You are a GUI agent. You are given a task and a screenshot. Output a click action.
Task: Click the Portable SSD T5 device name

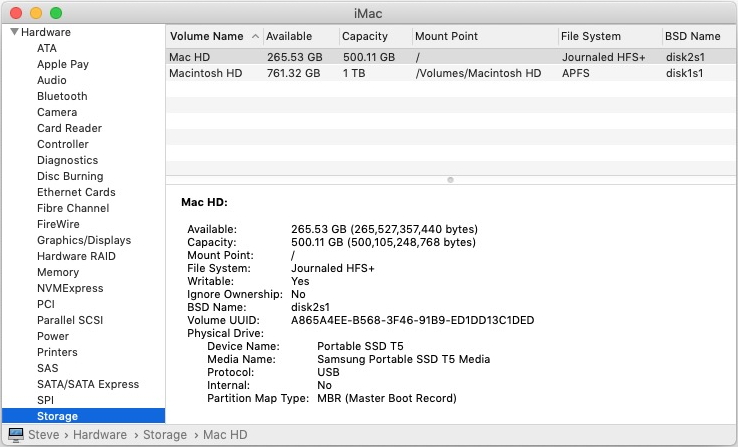click(360, 346)
